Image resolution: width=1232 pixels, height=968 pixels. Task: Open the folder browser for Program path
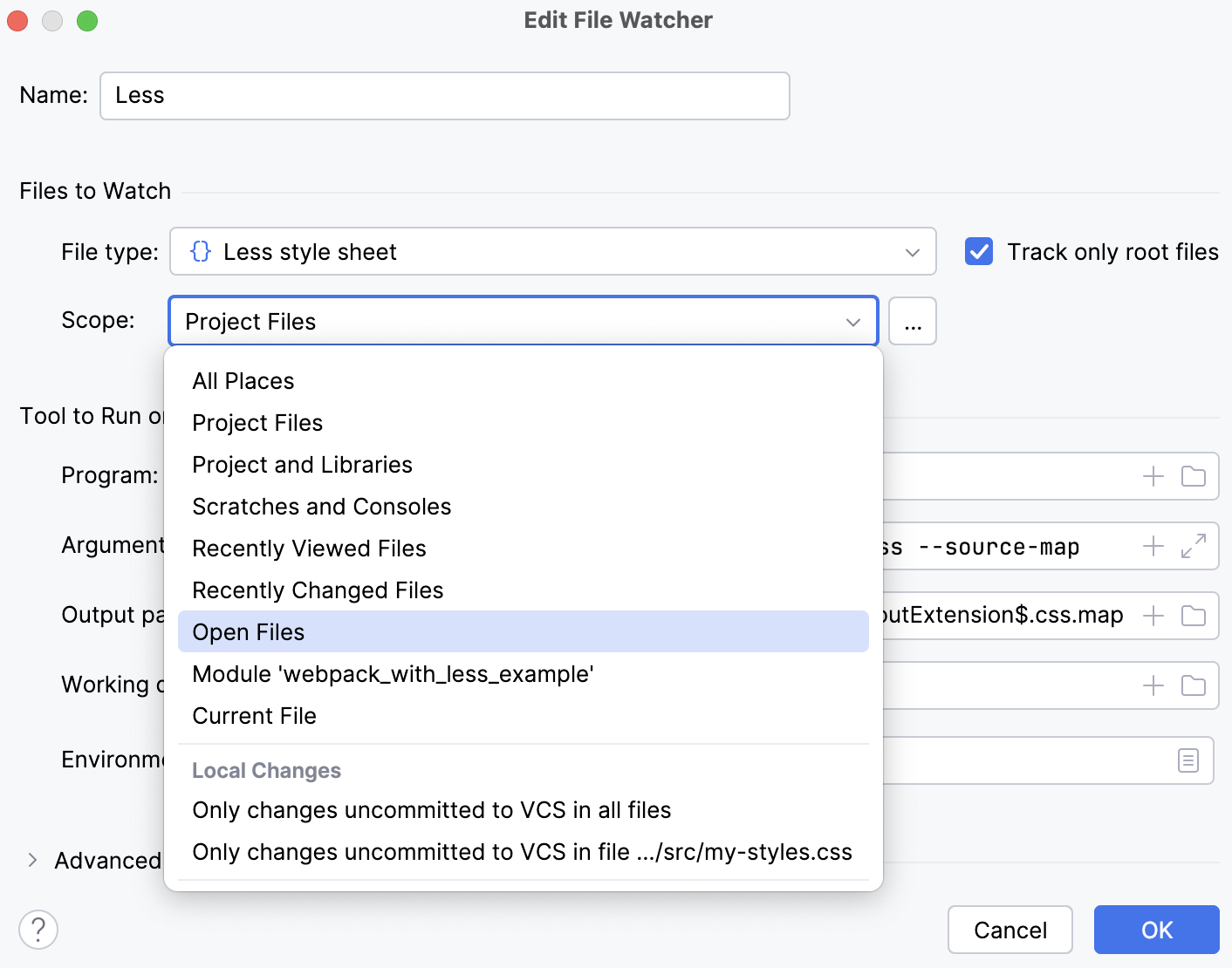1194,476
